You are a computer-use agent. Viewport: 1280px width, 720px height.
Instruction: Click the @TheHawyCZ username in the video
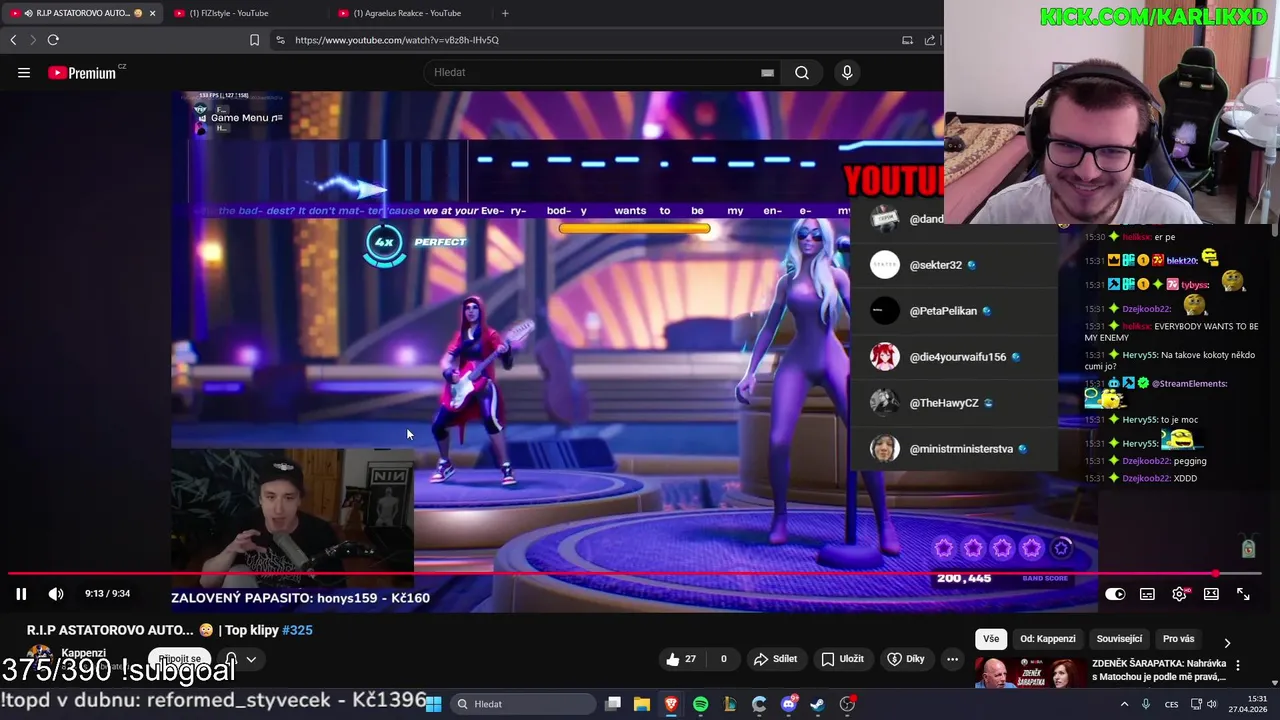pos(944,403)
